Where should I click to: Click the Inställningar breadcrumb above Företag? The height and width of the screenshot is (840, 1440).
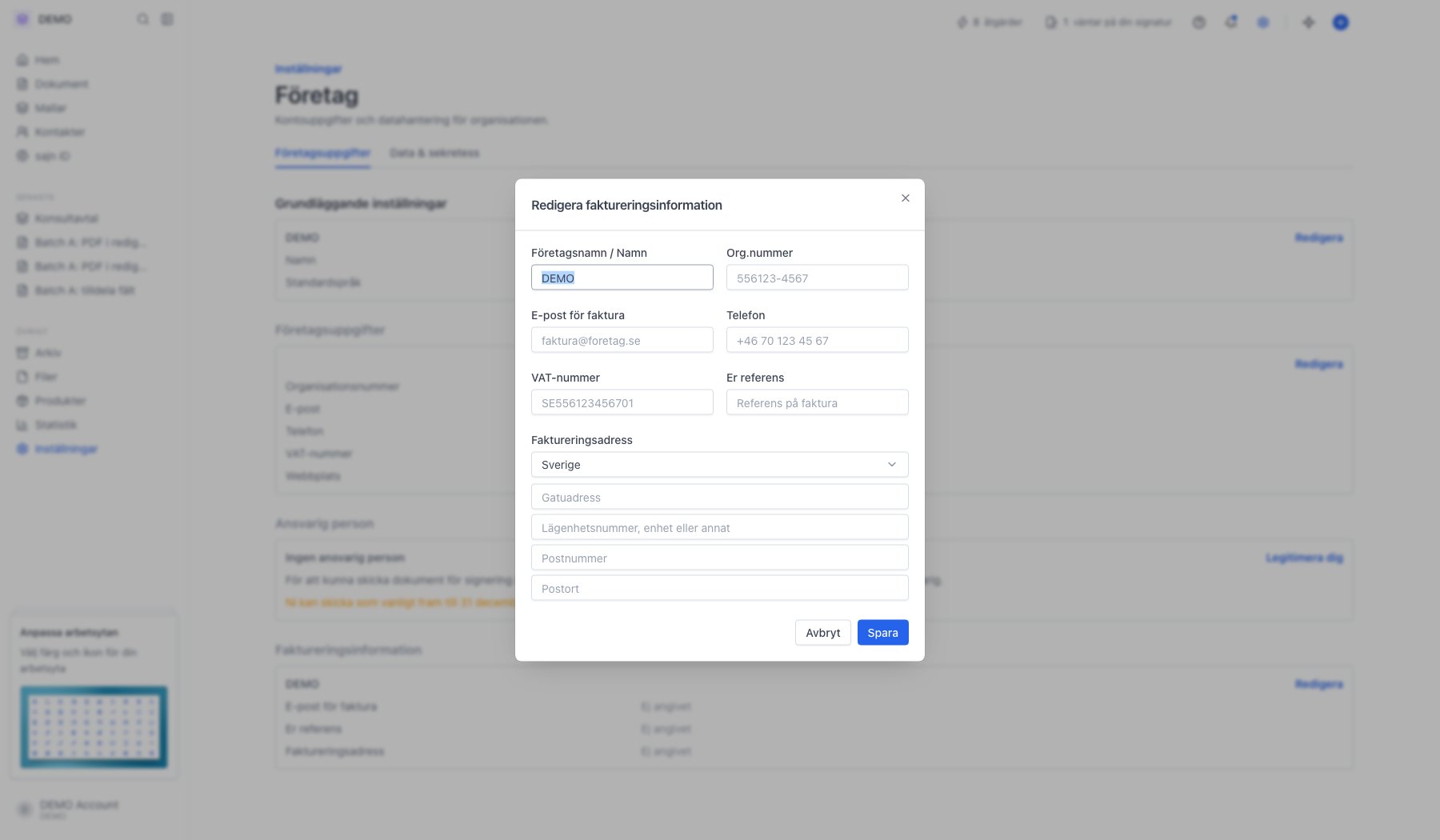(308, 69)
